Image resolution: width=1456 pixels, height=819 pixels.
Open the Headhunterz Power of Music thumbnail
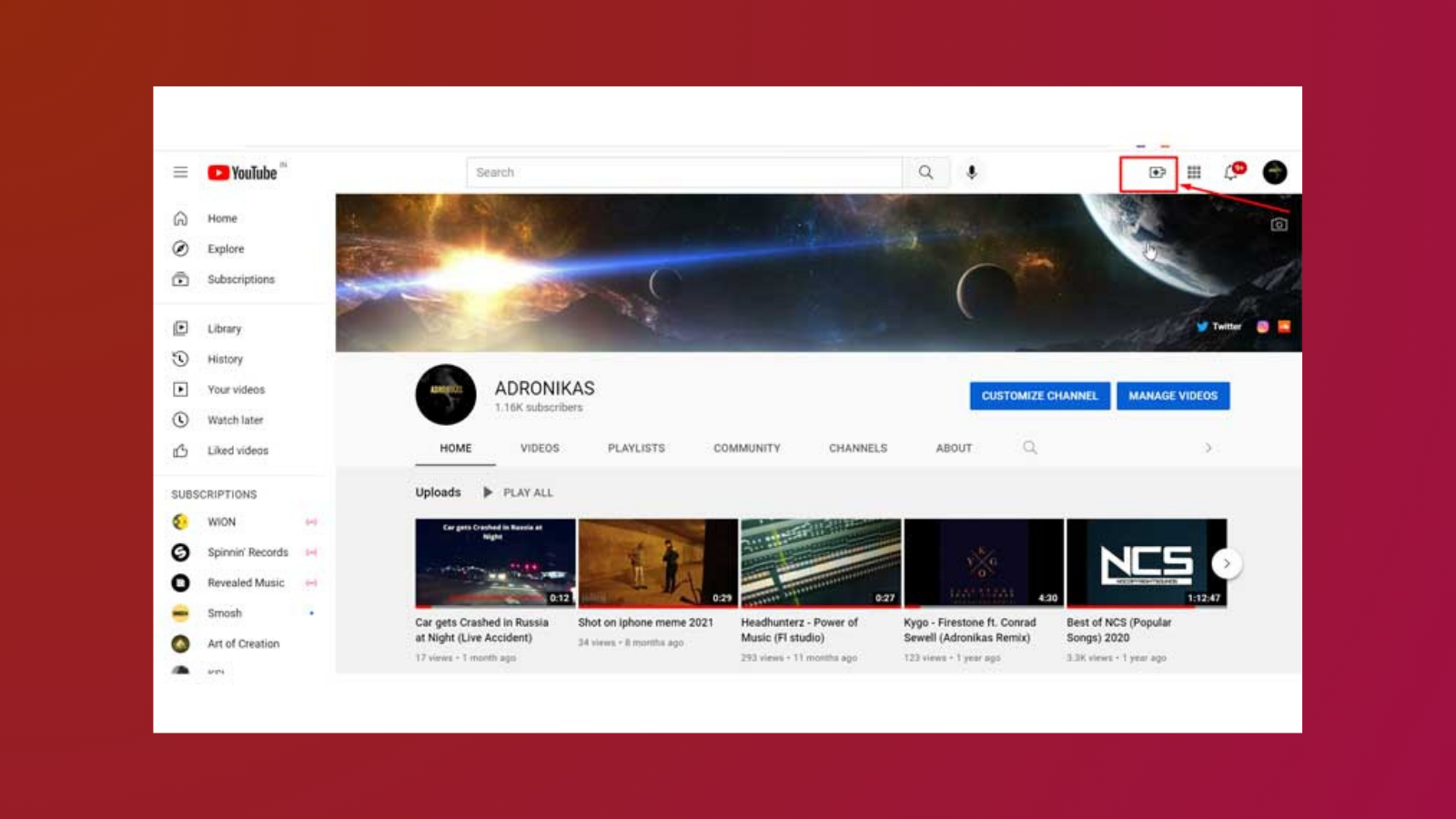click(821, 563)
